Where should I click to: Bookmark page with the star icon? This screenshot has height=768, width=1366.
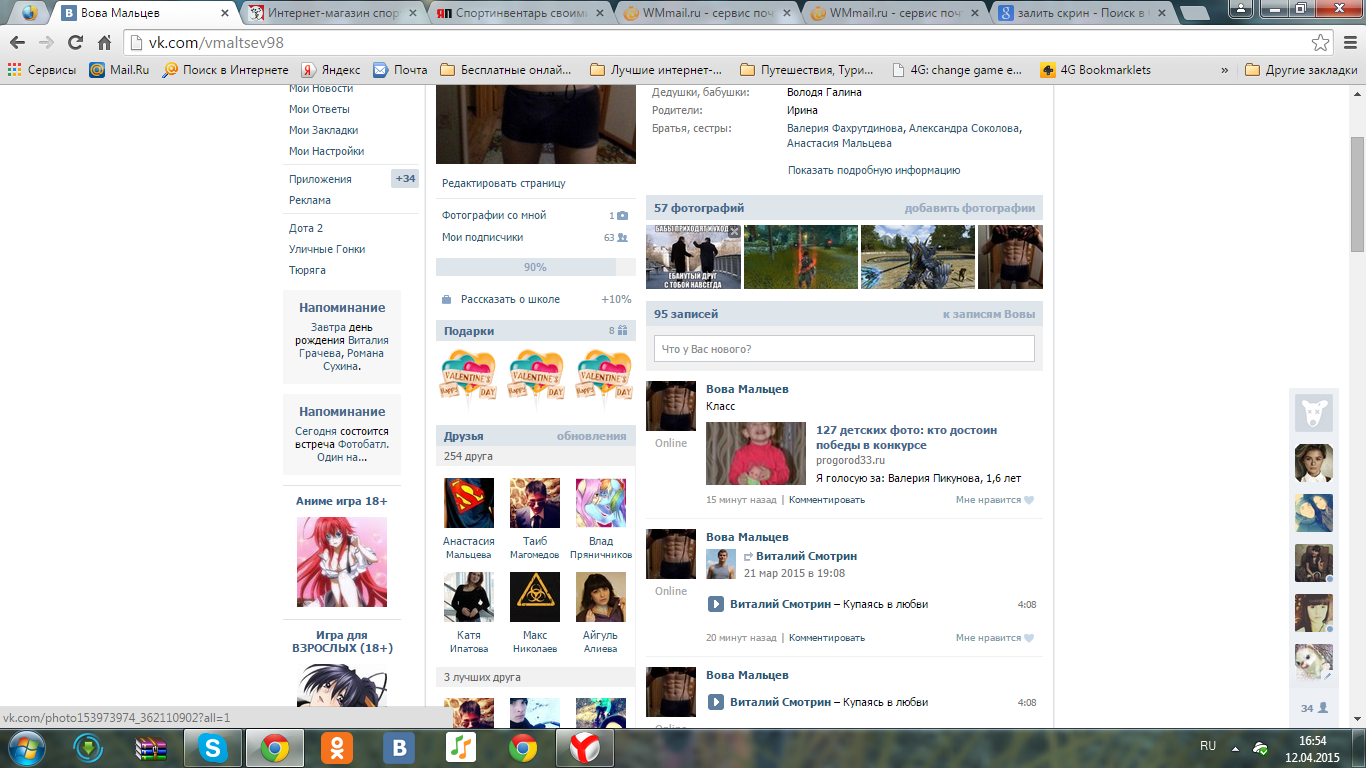click(1321, 43)
